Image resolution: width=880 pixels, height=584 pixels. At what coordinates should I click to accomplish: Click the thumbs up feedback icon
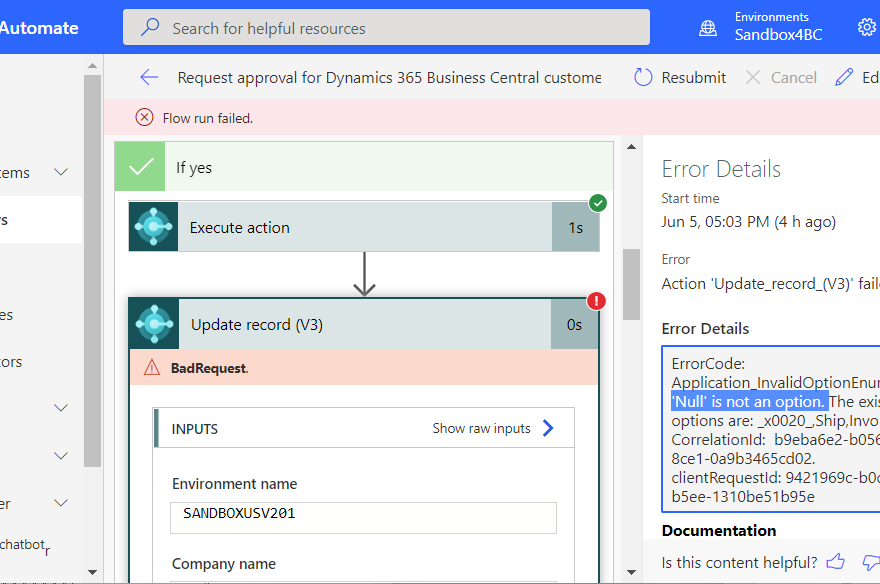[x=836, y=562]
